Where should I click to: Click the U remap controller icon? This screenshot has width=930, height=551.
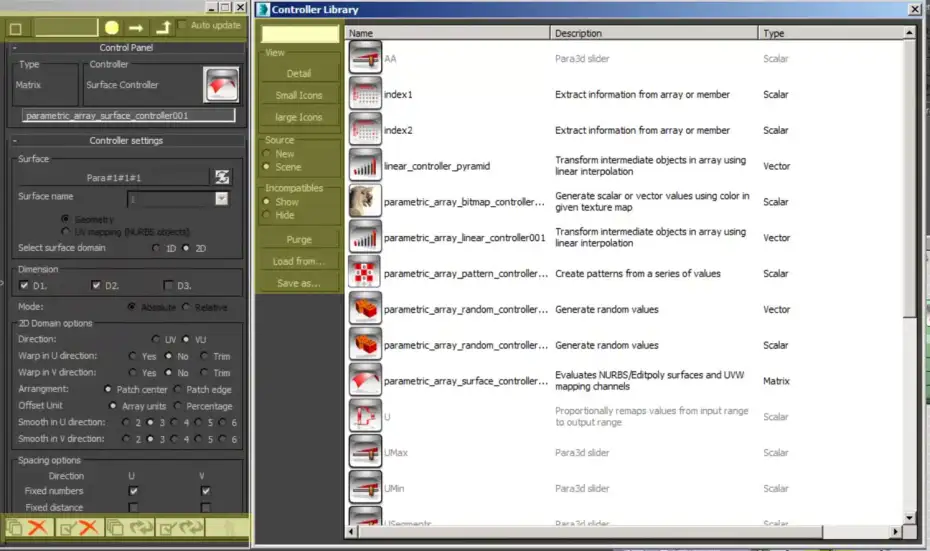click(x=365, y=416)
